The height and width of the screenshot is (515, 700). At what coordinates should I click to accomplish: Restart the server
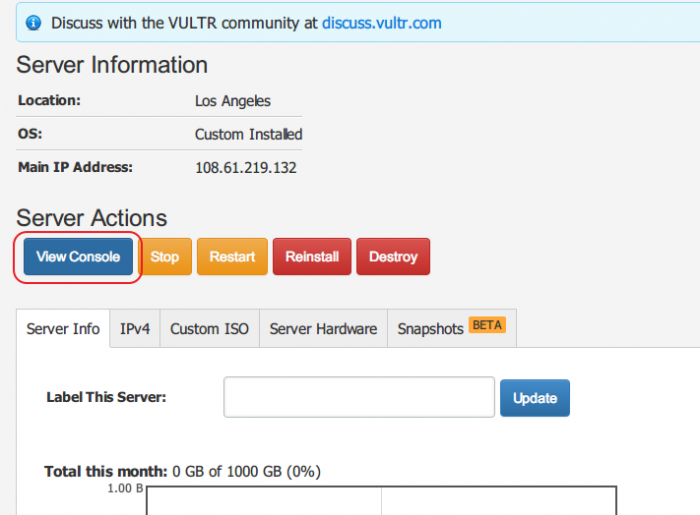232,257
